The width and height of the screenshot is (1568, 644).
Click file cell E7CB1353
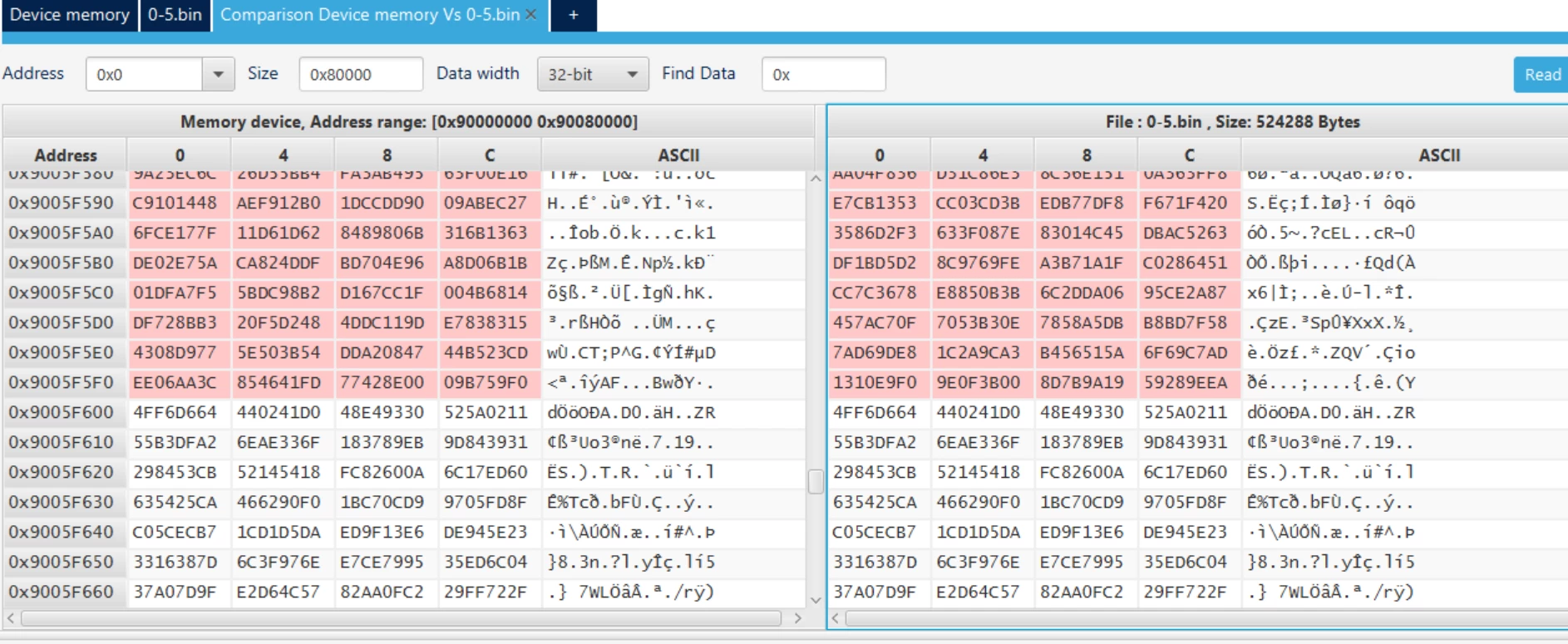click(879, 203)
